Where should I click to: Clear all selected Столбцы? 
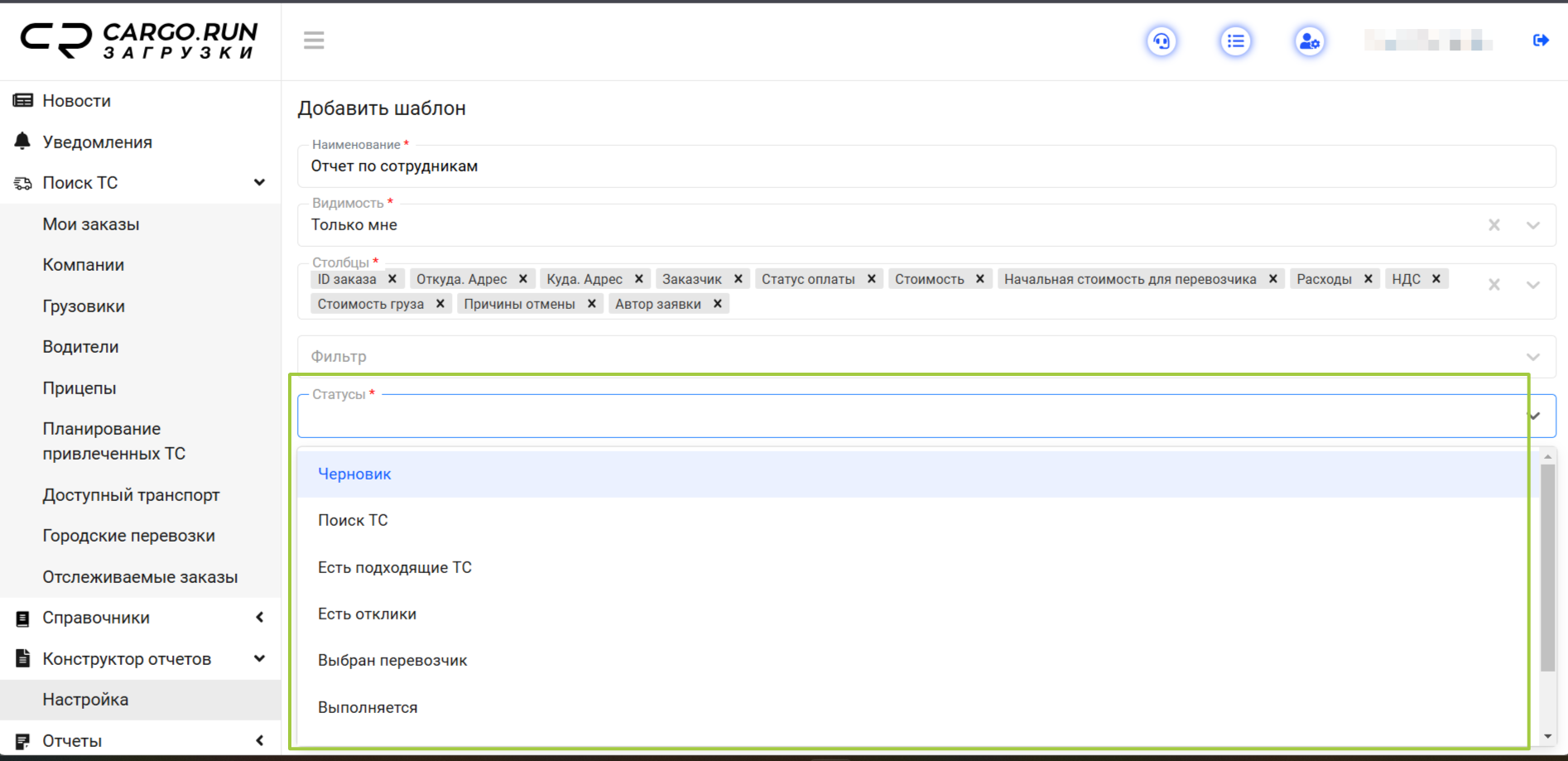coord(1494,285)
